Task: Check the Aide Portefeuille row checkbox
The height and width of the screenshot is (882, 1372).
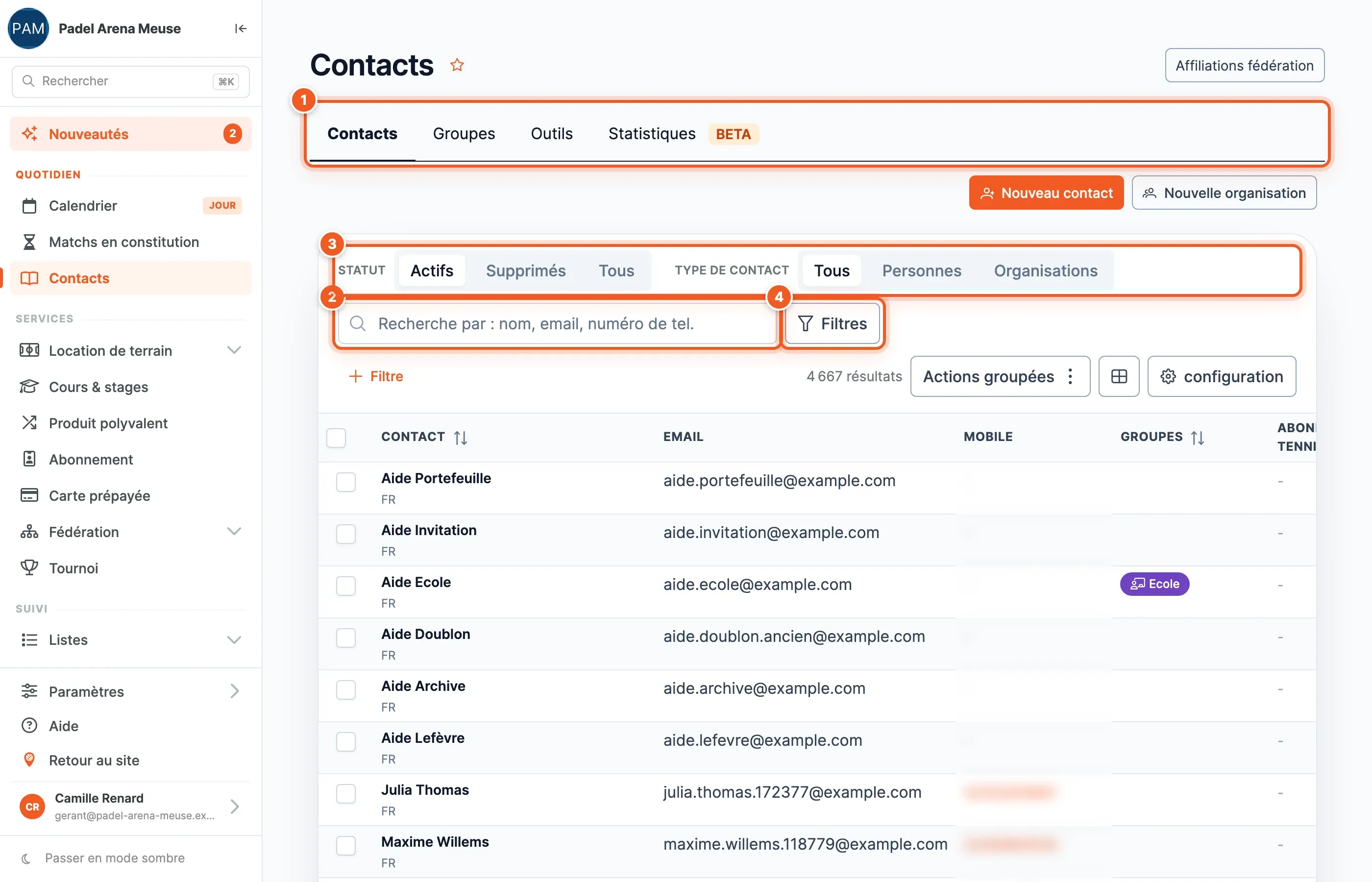Action: (x=346, y=482)
